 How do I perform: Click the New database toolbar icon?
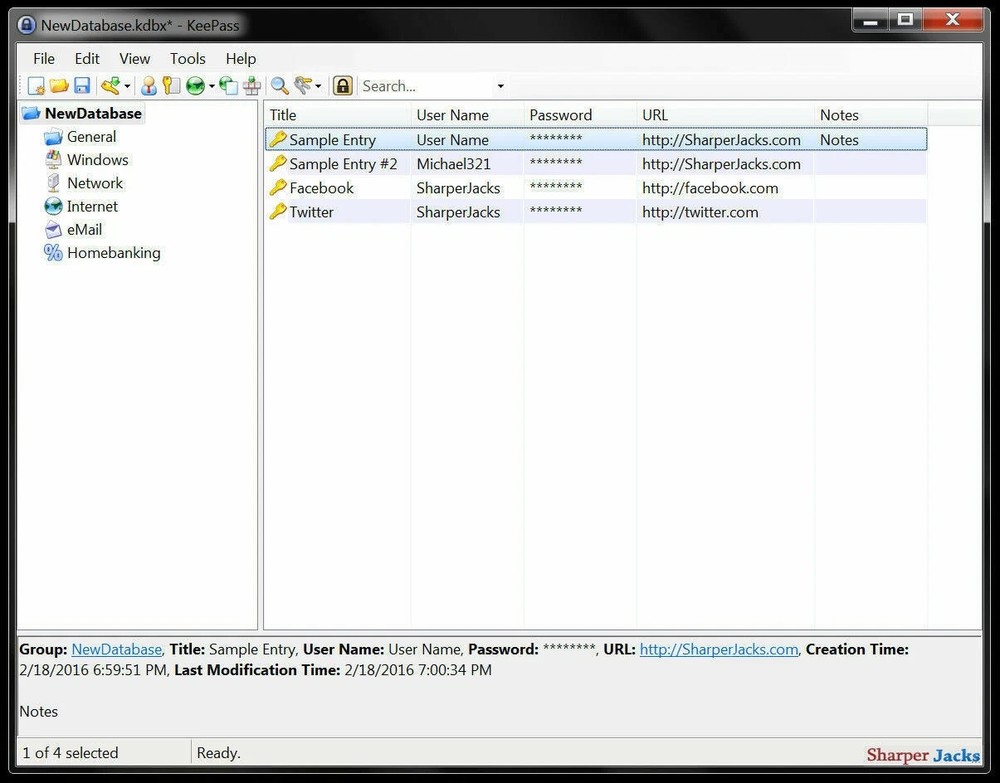click(35, 85)
